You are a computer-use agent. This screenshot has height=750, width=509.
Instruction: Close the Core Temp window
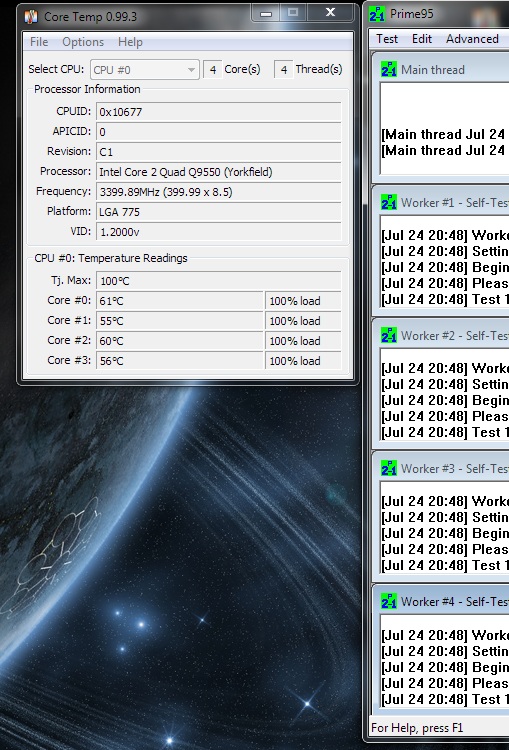tap(330, 13)
